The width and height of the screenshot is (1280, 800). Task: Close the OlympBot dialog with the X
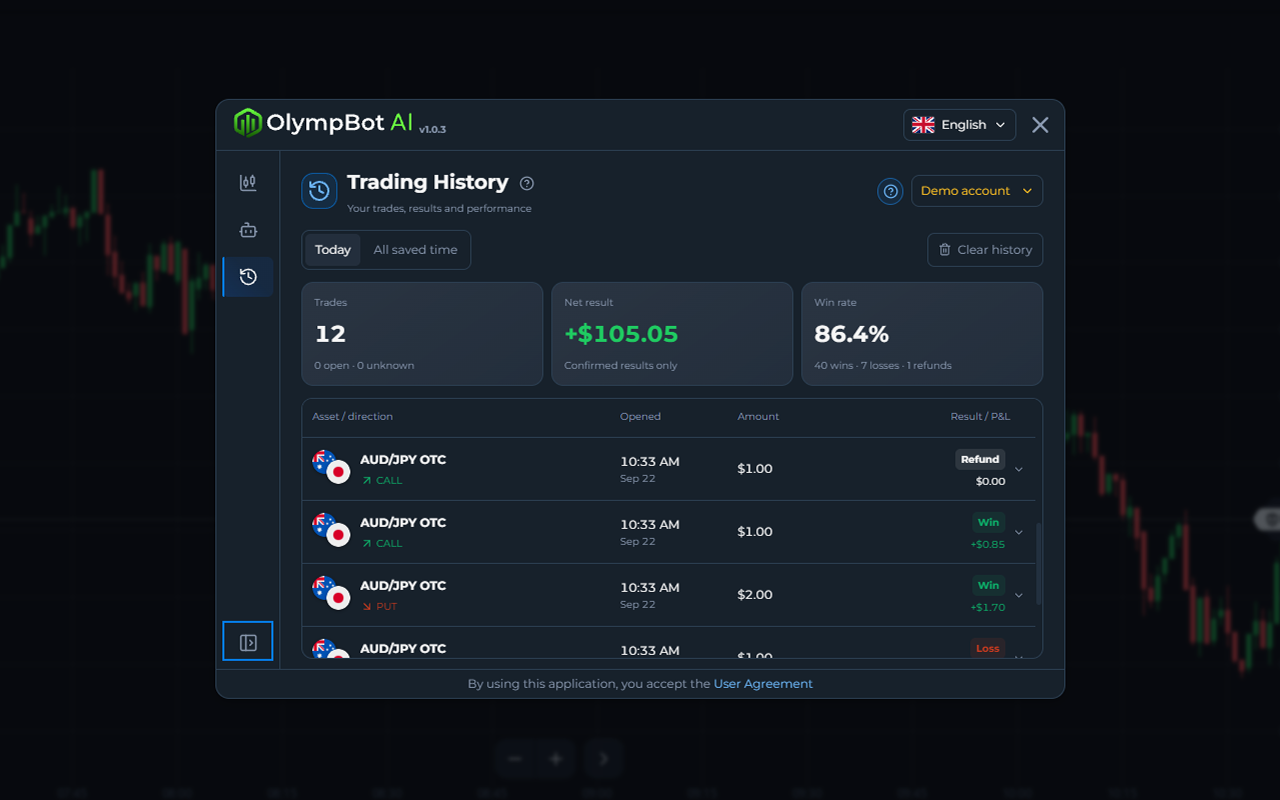pos(1040,125)
